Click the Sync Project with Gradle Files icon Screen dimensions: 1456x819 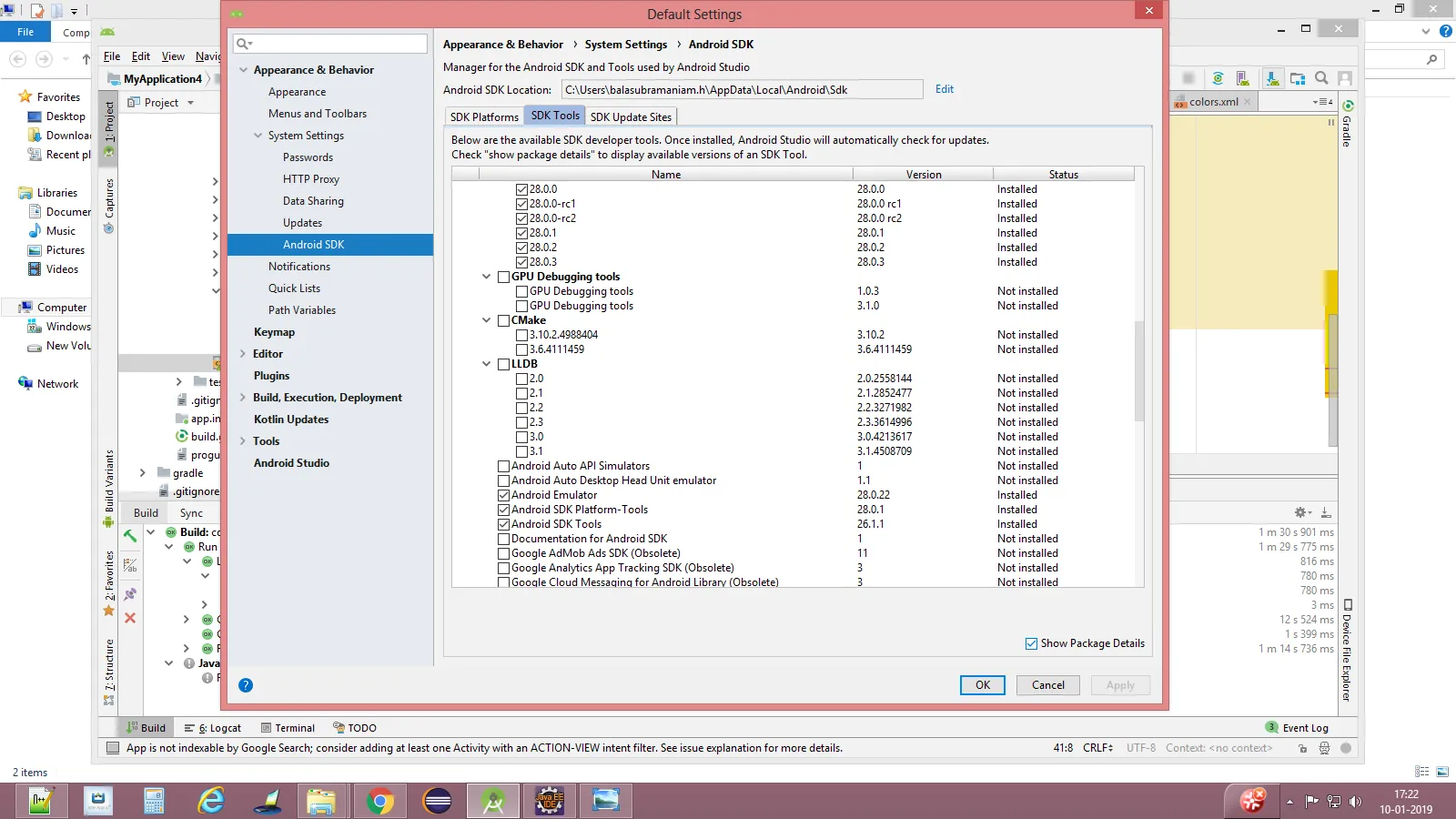click(1218, 78)
